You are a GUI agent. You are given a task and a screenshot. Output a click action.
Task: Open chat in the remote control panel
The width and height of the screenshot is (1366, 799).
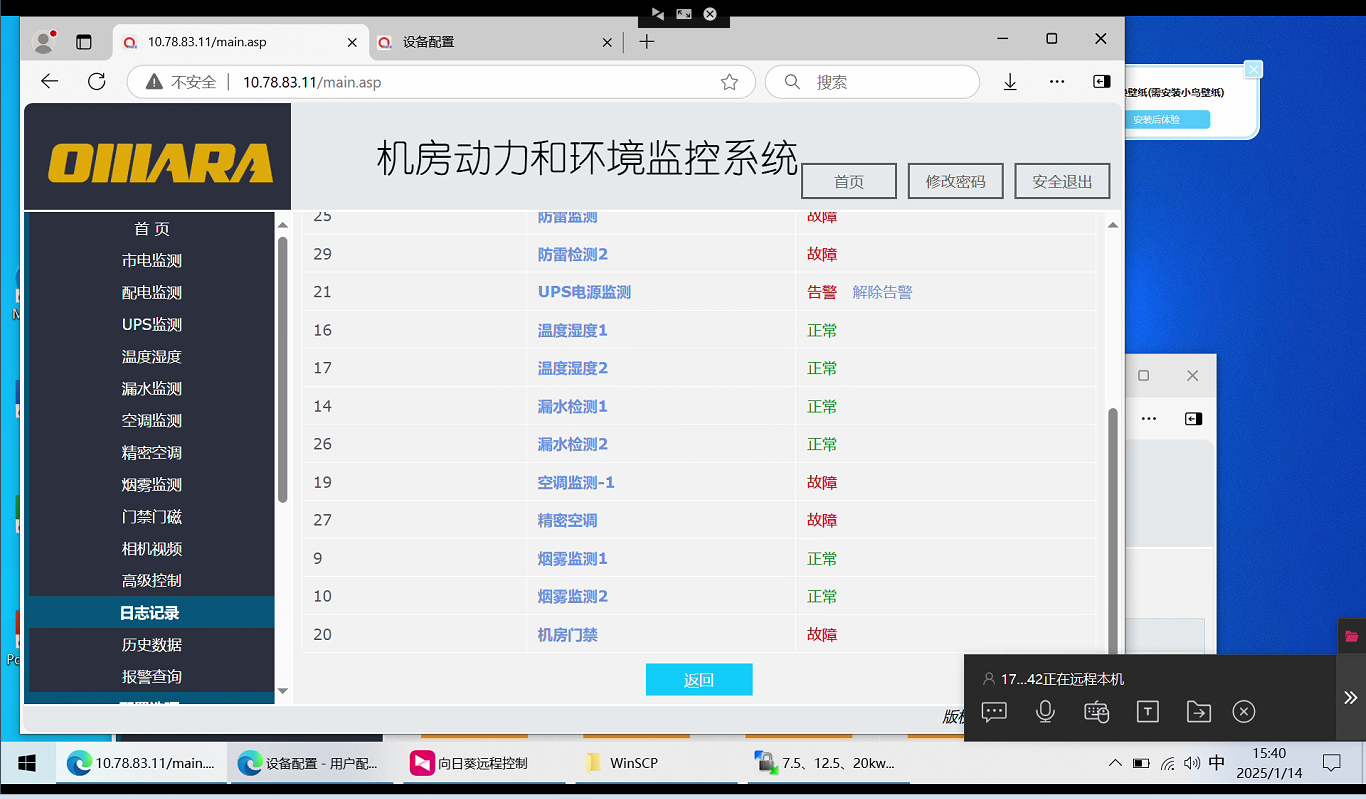tap(994, 711)
